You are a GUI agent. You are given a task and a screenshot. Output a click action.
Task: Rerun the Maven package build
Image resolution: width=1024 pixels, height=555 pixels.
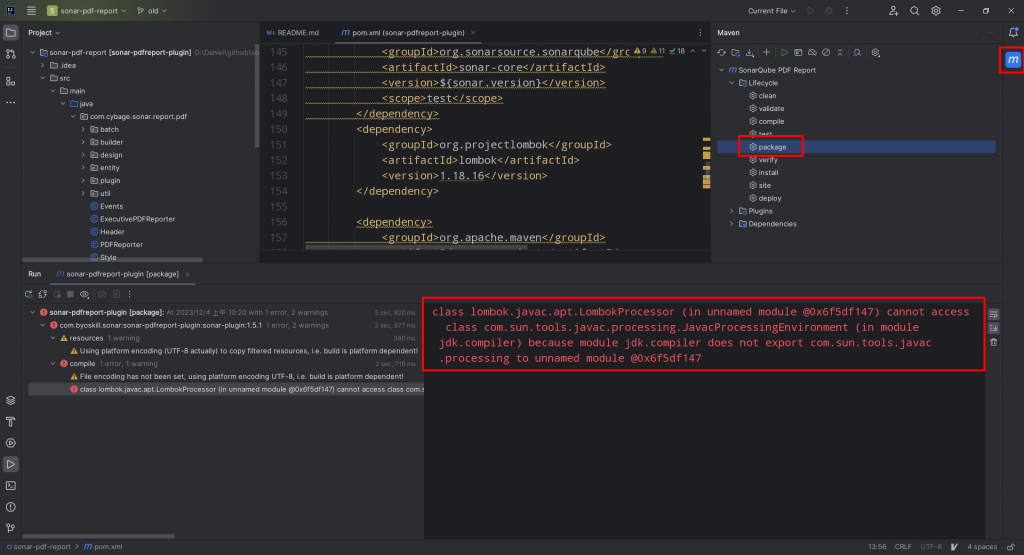click(29, 294)
